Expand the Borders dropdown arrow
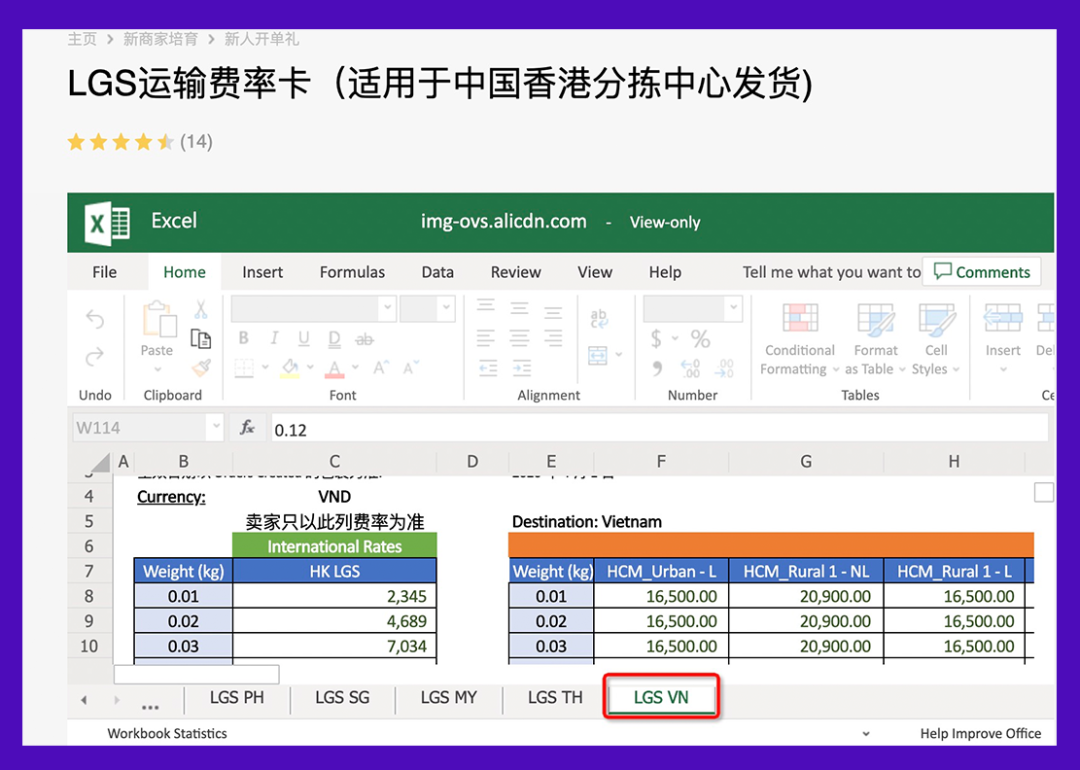 (265, 368)
